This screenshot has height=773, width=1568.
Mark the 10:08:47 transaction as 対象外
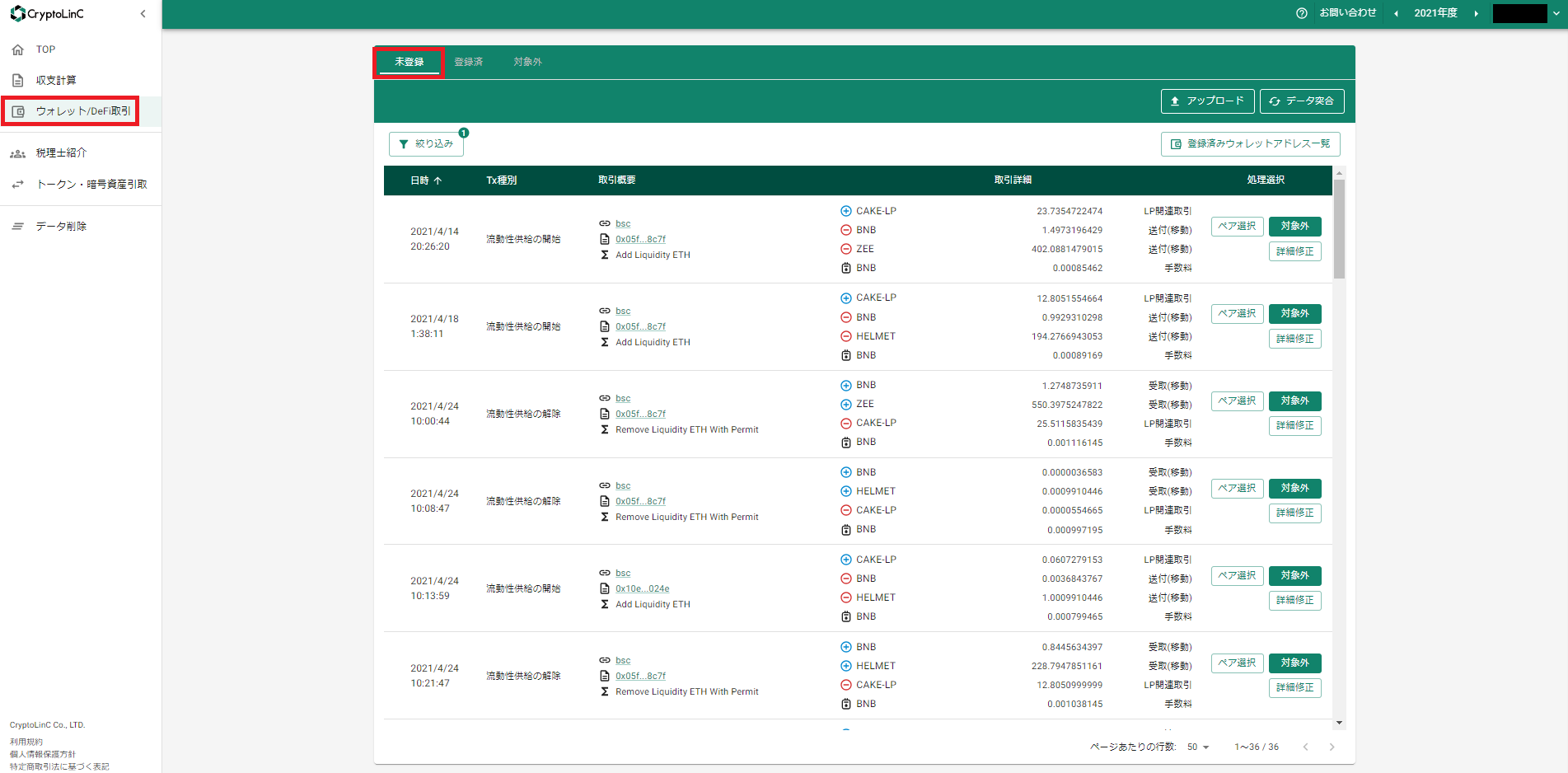pyautogui.click(x=1294, y=489)
